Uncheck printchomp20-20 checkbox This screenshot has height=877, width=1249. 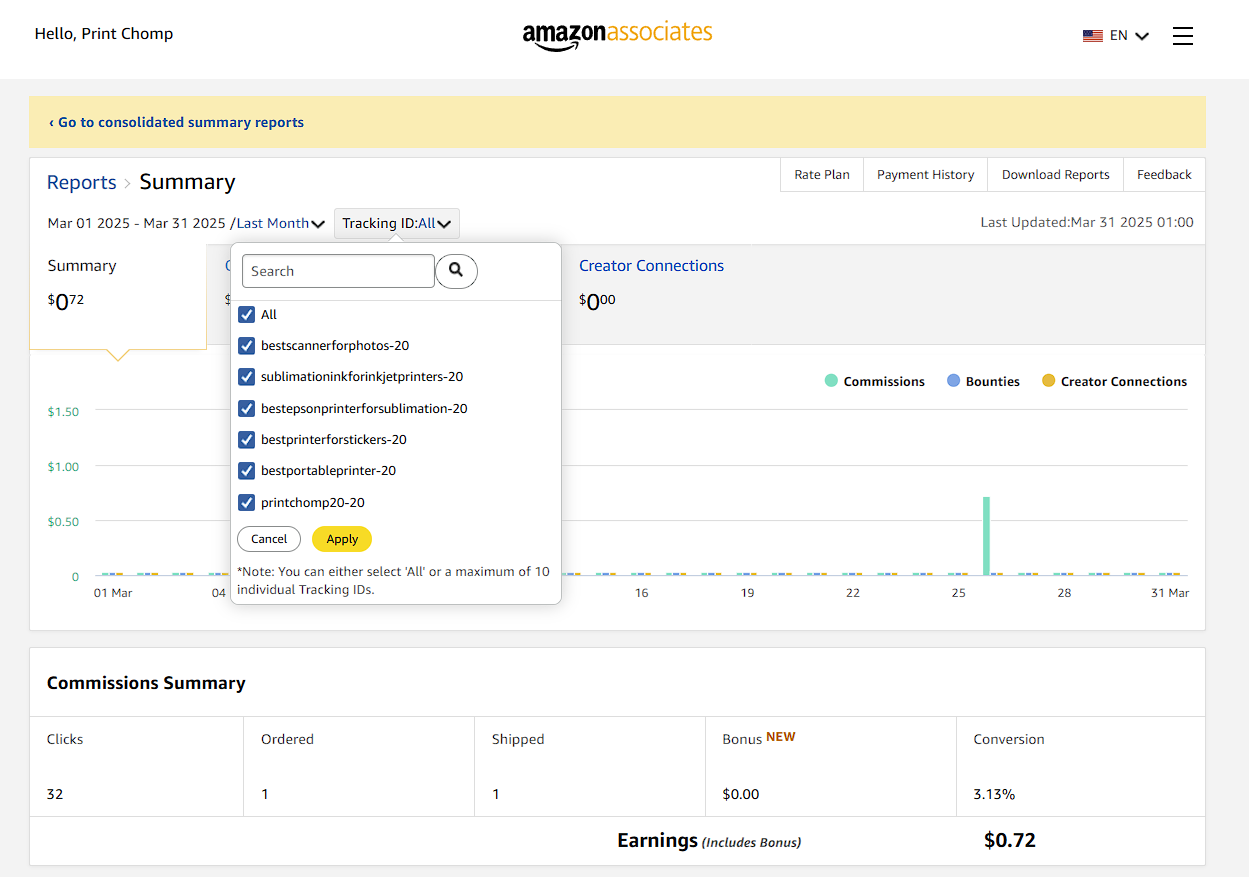pyautogui.click(x=246, y=503)
